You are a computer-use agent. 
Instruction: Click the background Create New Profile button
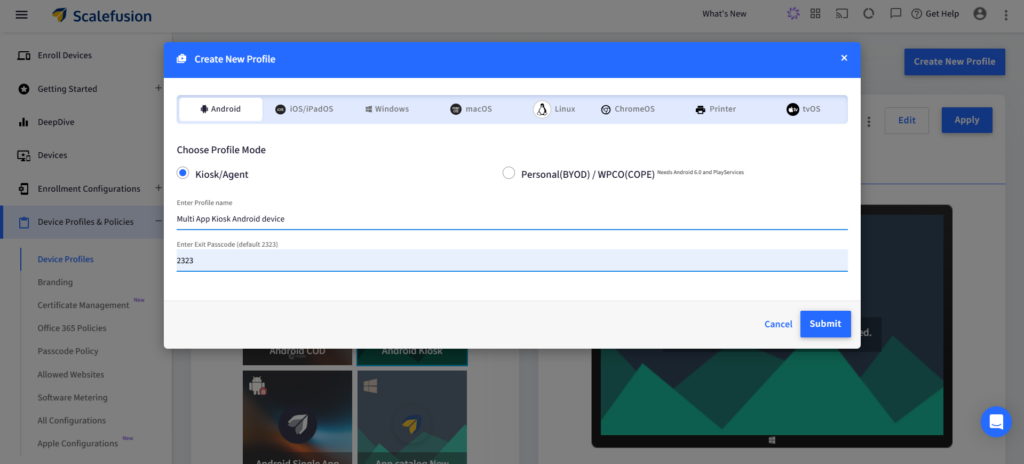click(x=954, y=61)
